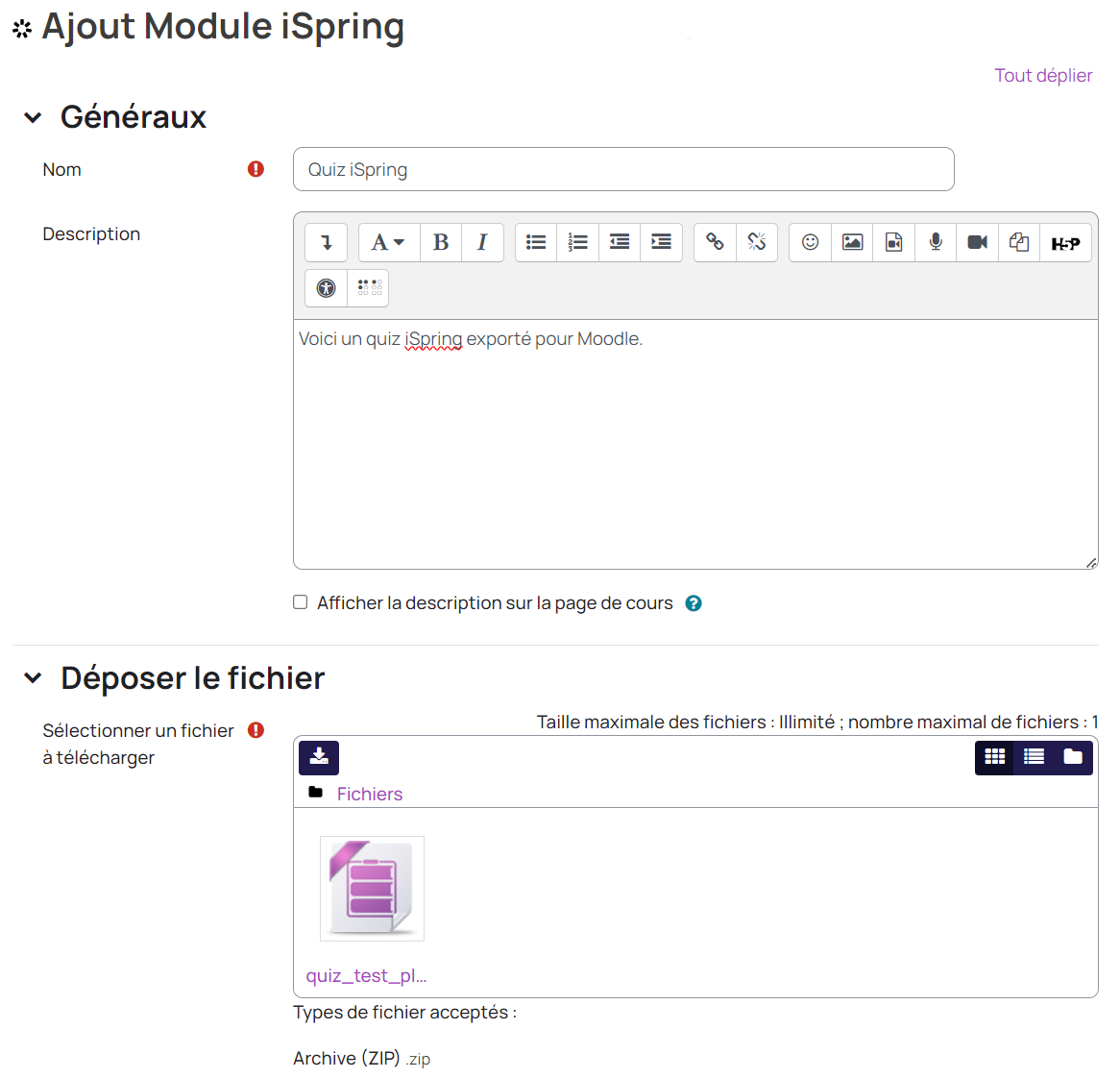The width and height of the screenshot is (1120, 1078).
Task: Switch file view to icons grid
Action: pos(995,757)
